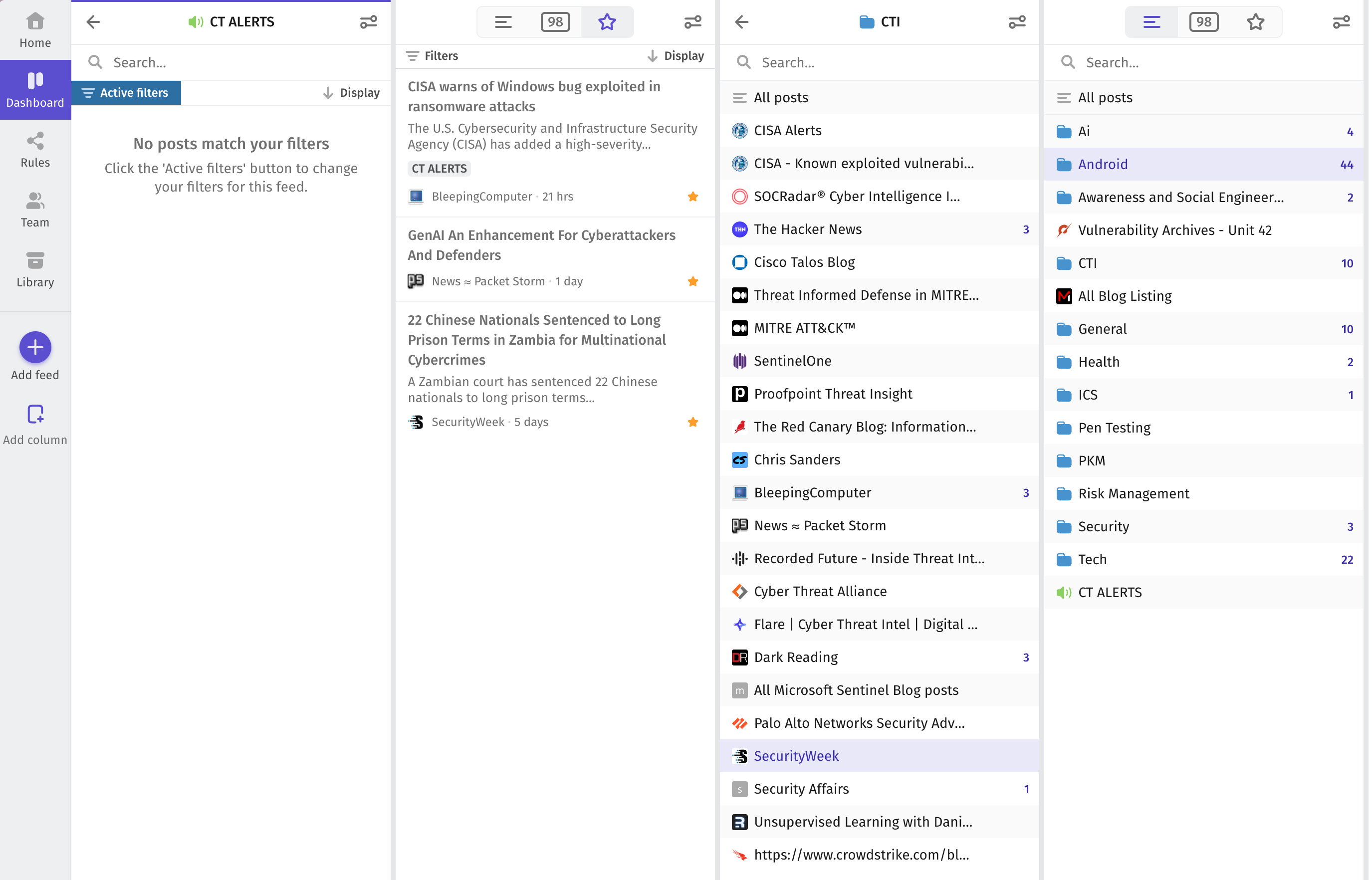Open the Team sidebar section
The height and width of the screenshot is (880, 1372).
35,210
